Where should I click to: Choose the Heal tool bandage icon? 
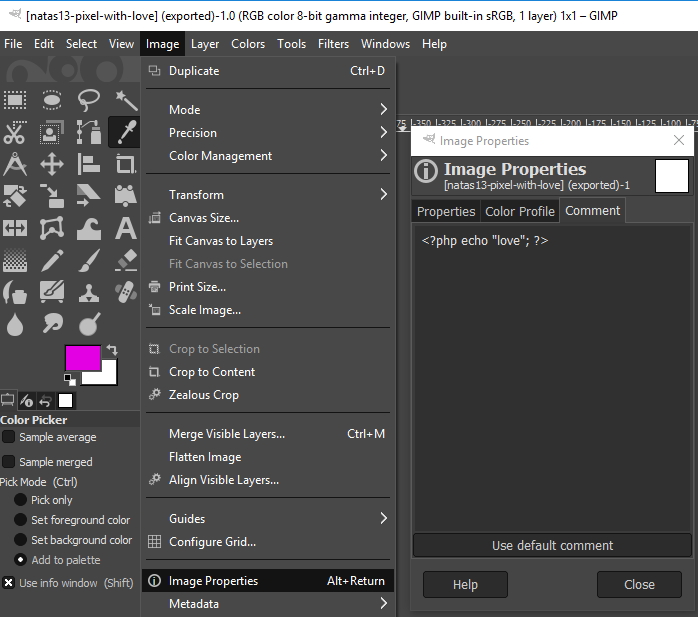pyautogui.click(x=126, y=293)
